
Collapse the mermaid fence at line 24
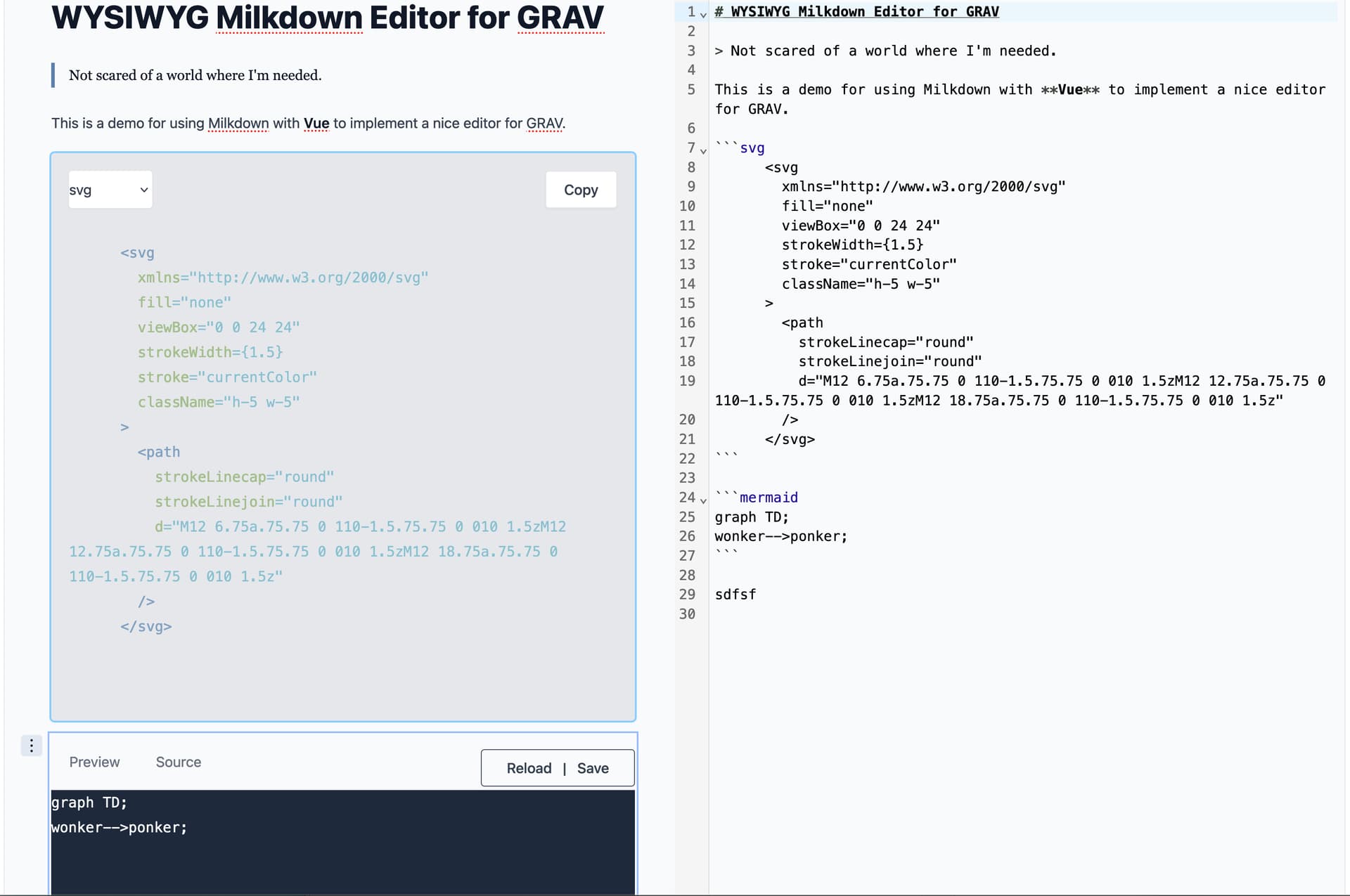pyautogui.click(x=703, y=500)
